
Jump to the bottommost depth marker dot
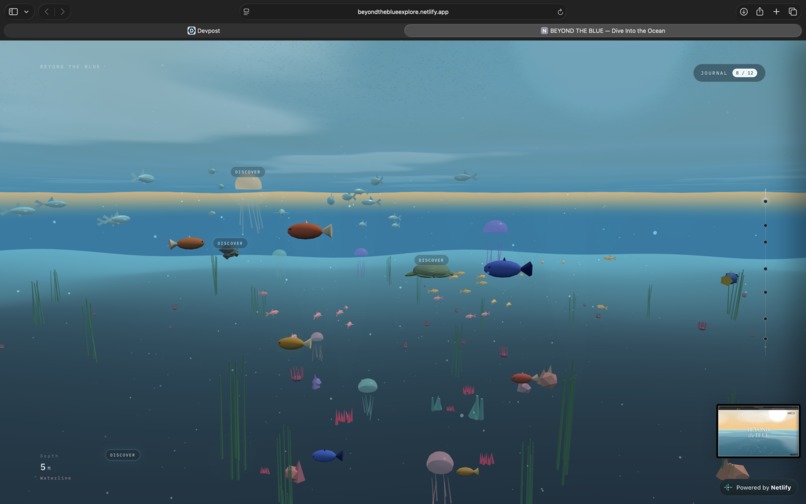765,339
